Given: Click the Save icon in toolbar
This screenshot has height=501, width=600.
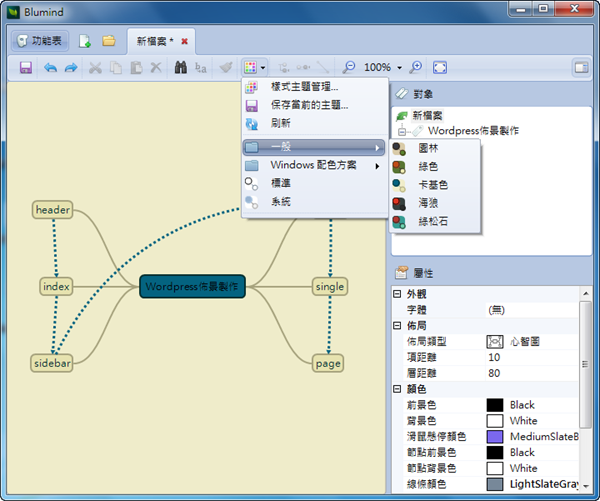Looking at the screenshot, I should [26, 68].
